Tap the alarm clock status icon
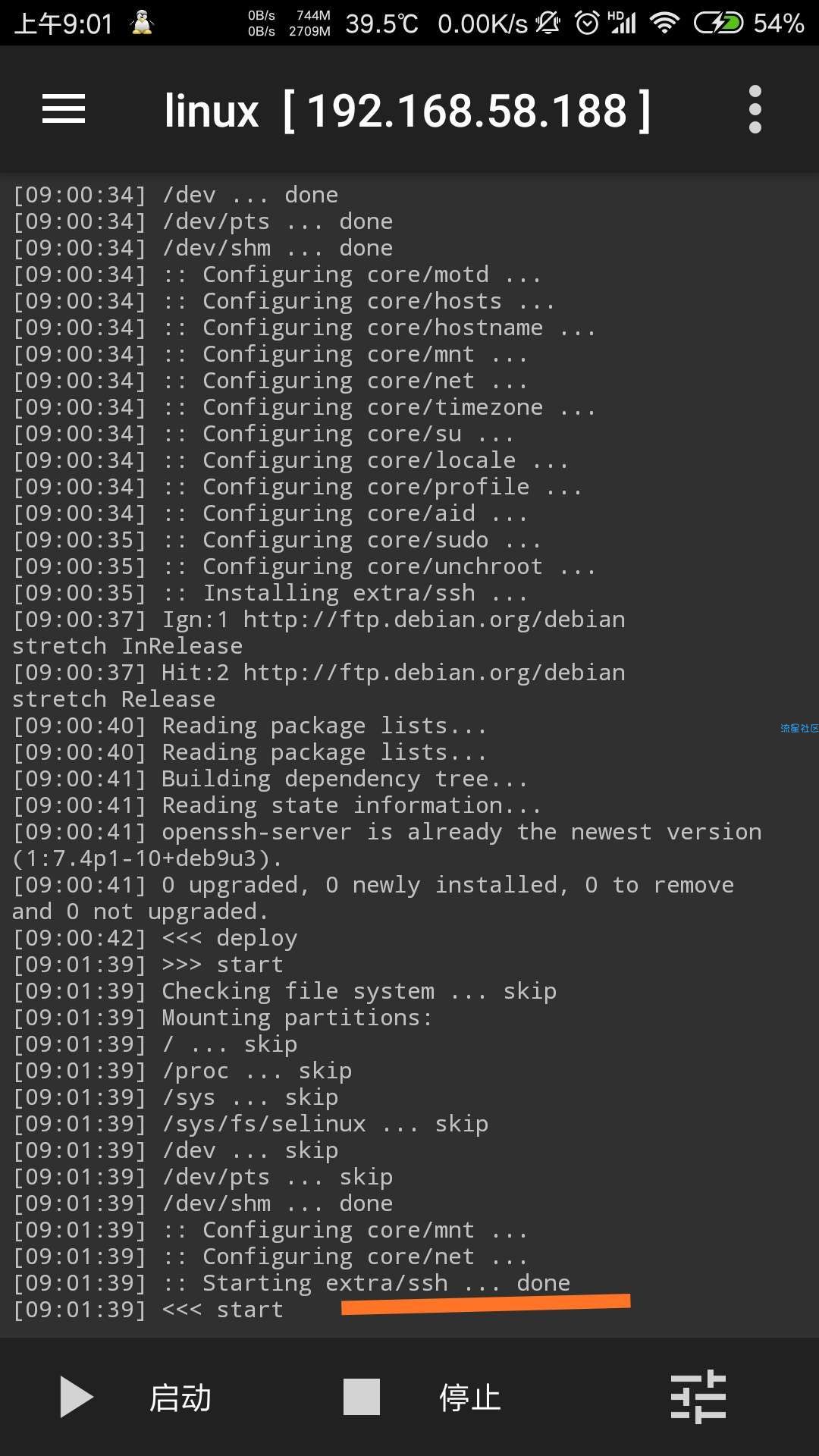The width and height of the screenshot is (819, 1456). pyautogui.click(x=587, y=24)
